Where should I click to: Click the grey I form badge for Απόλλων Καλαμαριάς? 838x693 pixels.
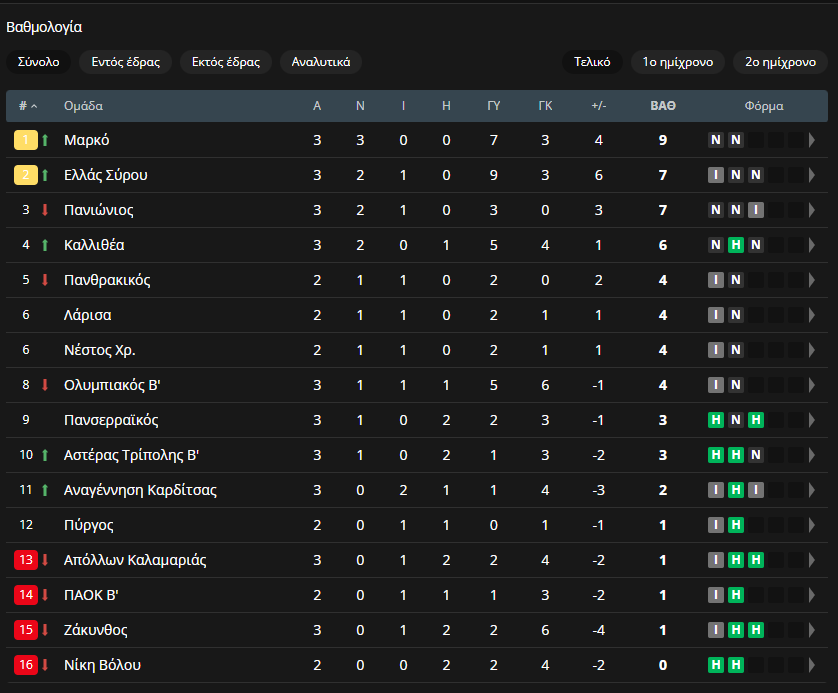[x=716, y=560]
